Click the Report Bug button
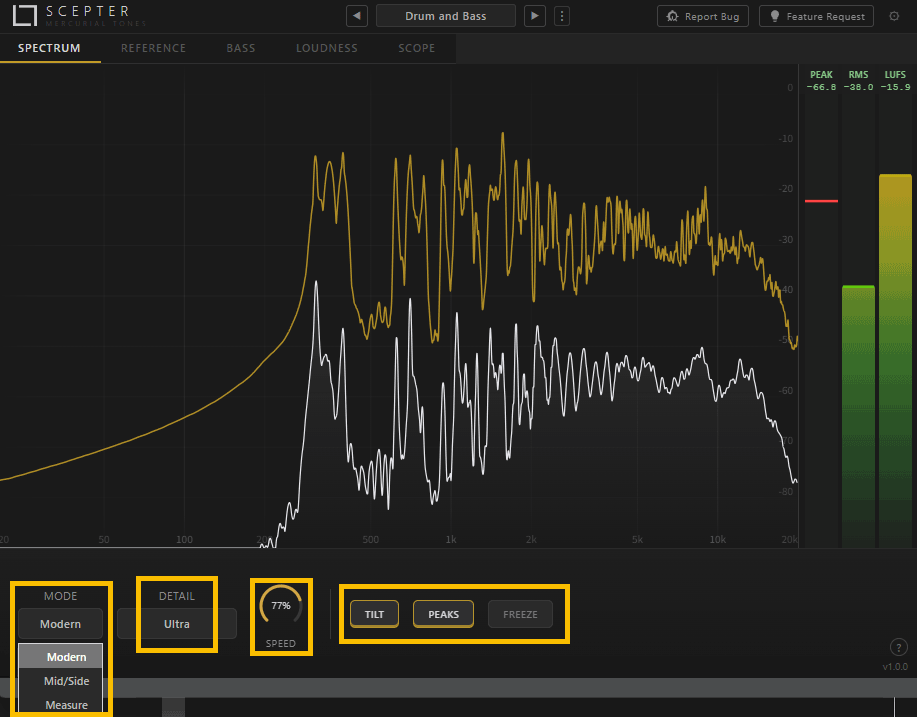The image size is (917, 717). tap(703, 16)
